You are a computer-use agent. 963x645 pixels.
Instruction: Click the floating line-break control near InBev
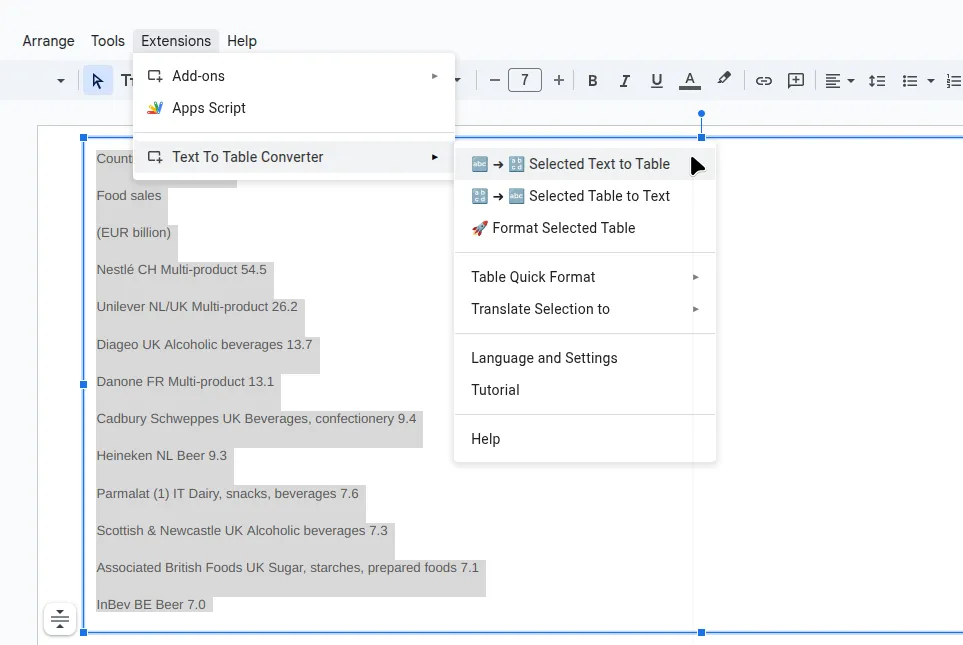(60, 618)
